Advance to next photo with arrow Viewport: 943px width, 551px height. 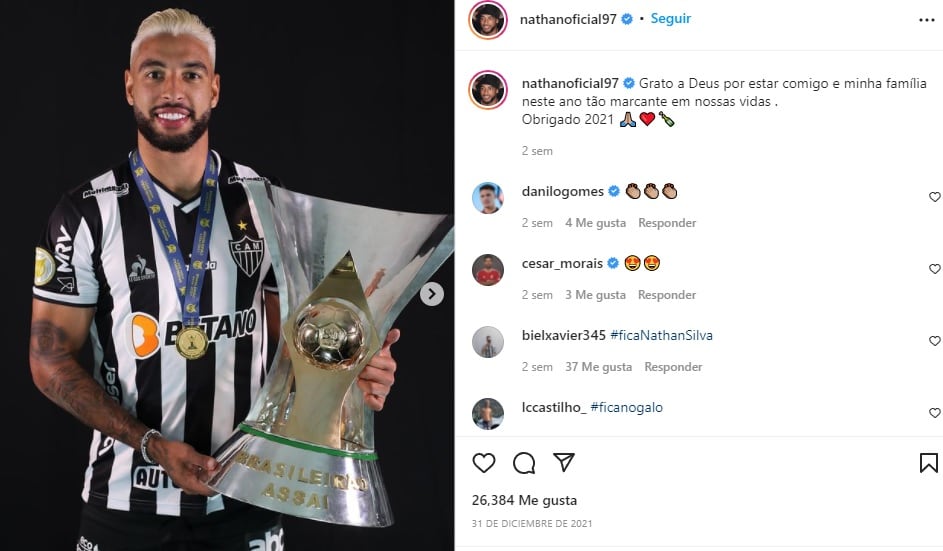432,294
